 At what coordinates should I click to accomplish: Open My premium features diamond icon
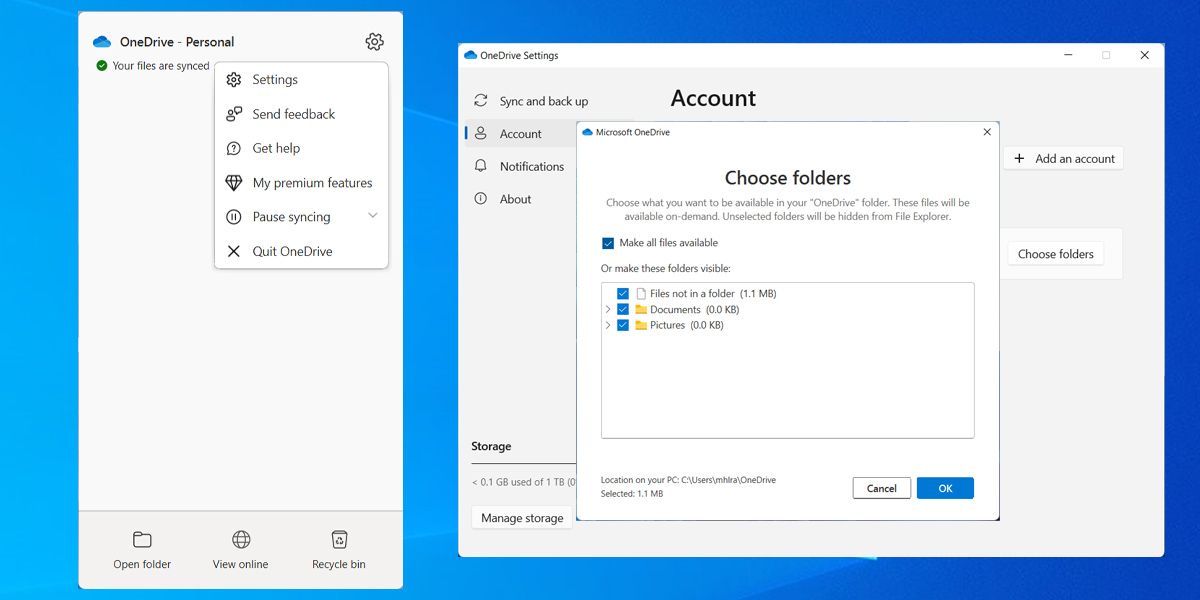point(234,183)
